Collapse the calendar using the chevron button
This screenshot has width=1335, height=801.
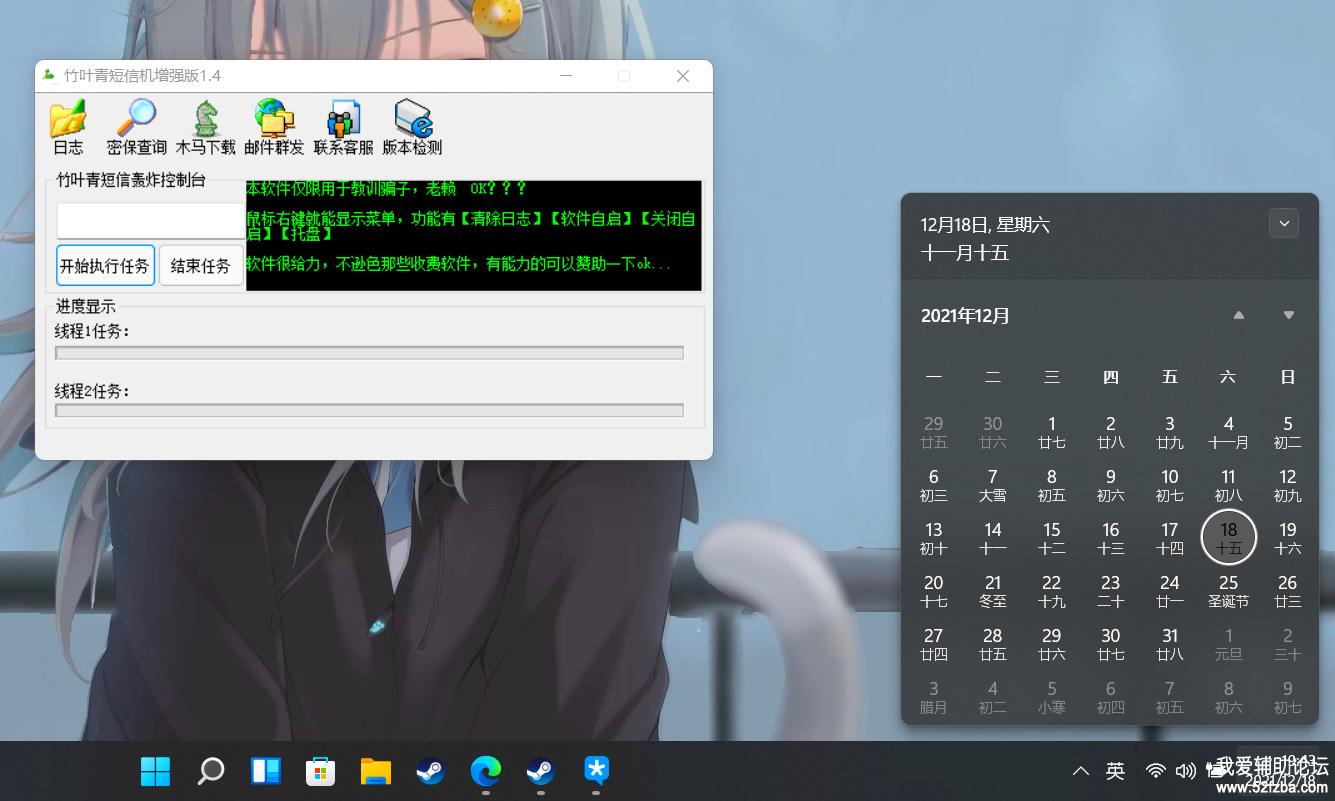point(1283,223)
